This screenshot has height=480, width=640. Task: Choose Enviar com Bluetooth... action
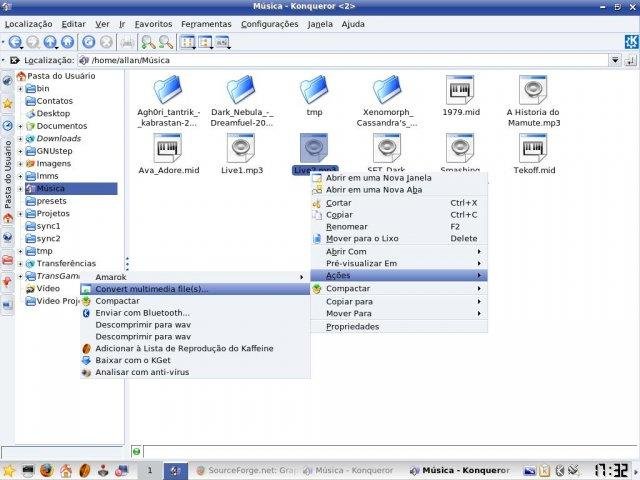point(195,313)
